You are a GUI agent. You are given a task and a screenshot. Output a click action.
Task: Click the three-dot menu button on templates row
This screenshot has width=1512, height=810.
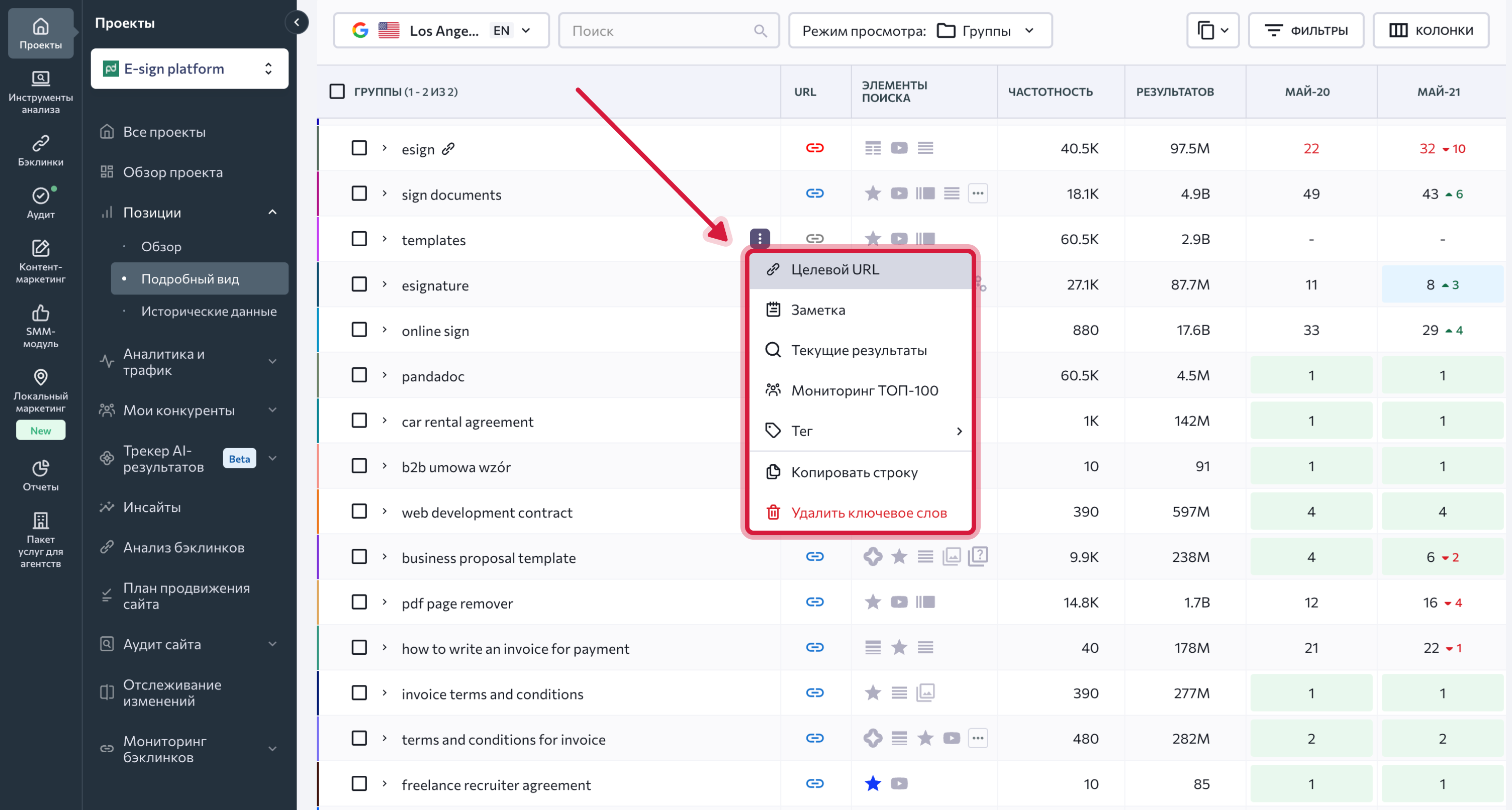[x=760, y=238]
